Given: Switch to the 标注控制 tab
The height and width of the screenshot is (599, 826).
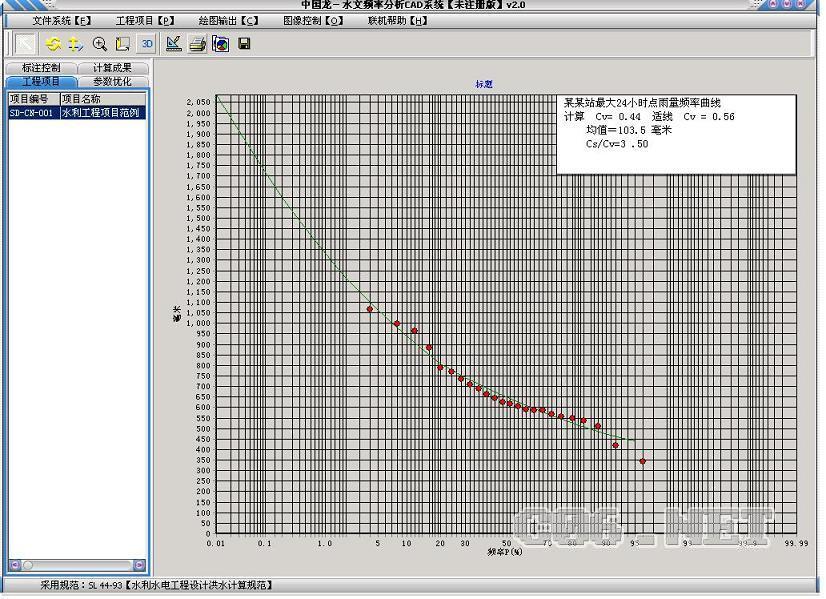Looking at the screenshot, I should [41, 67].
